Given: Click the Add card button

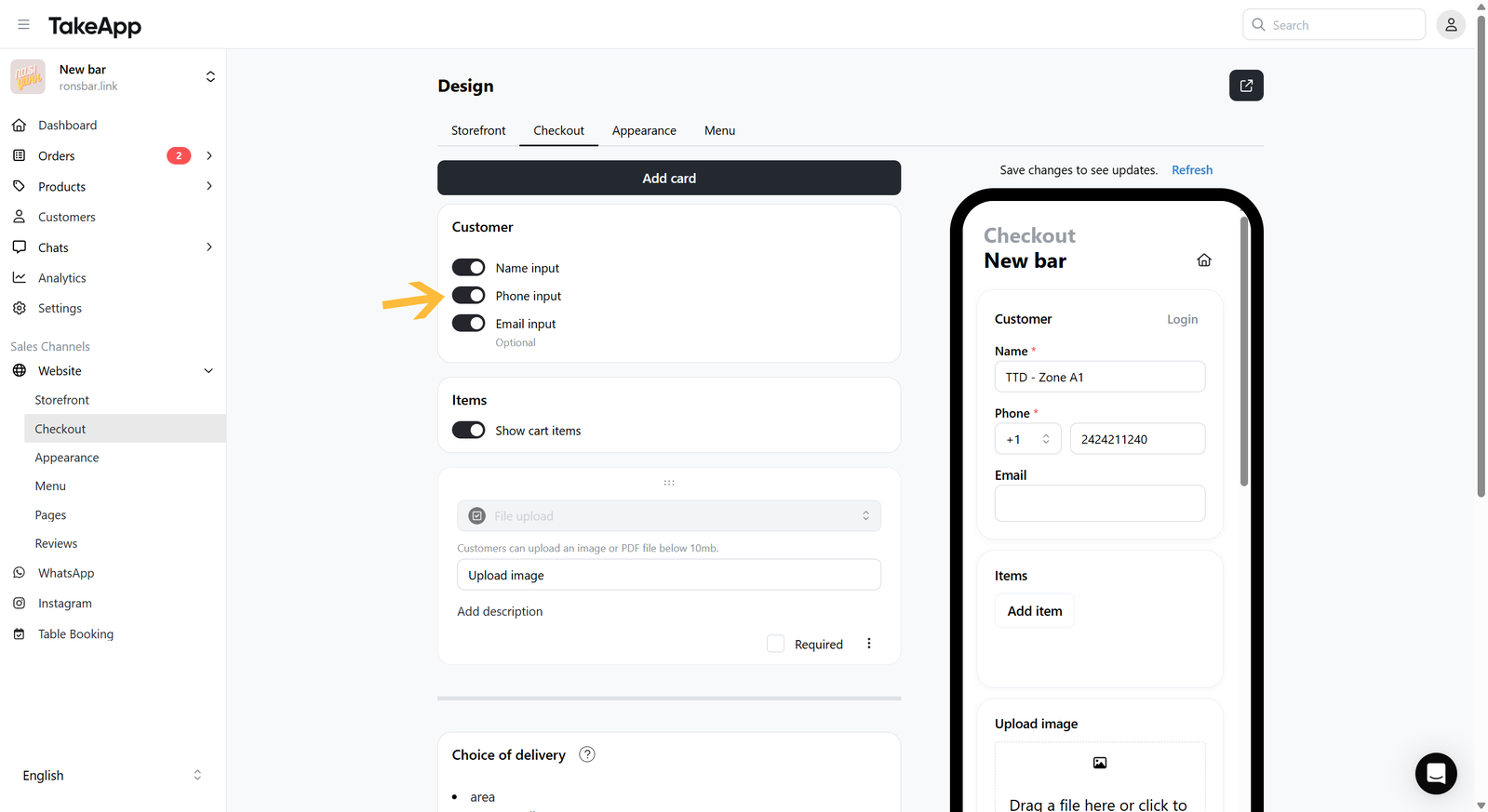Looking at the screenshot, I should click(669, 178).
